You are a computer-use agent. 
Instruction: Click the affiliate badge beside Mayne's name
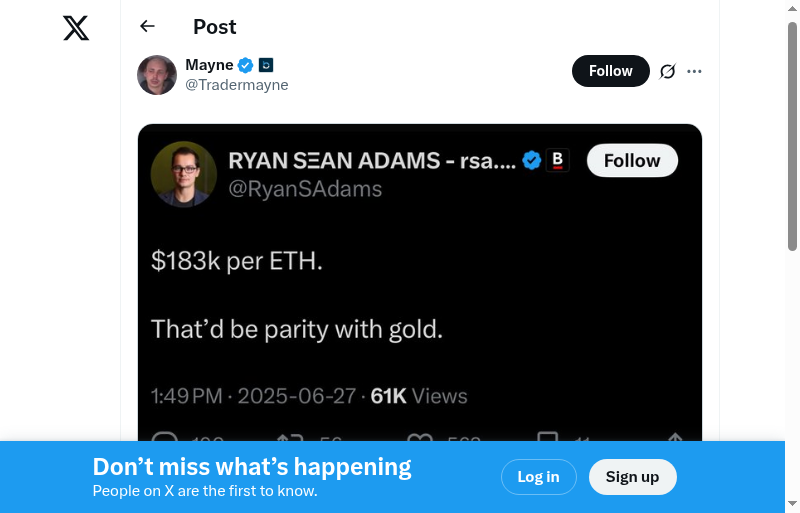point(266,66)
